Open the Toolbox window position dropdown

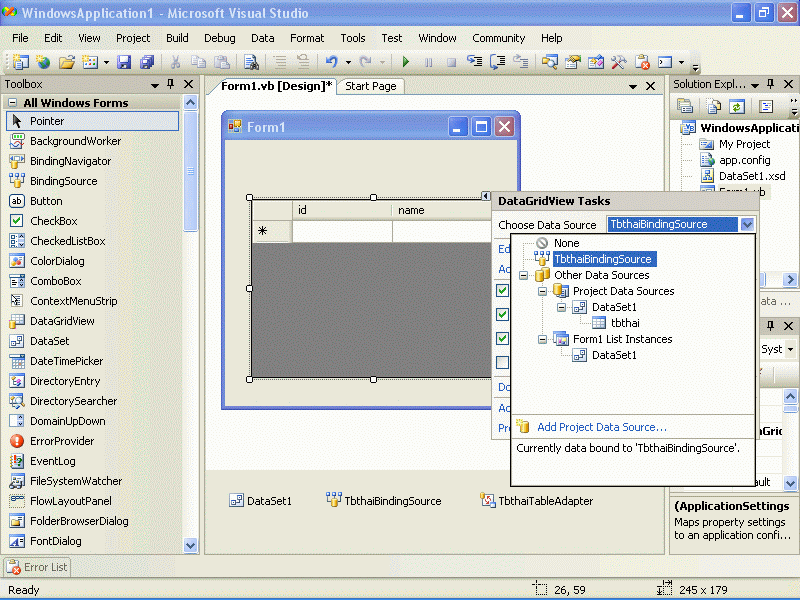click(155, 85)
